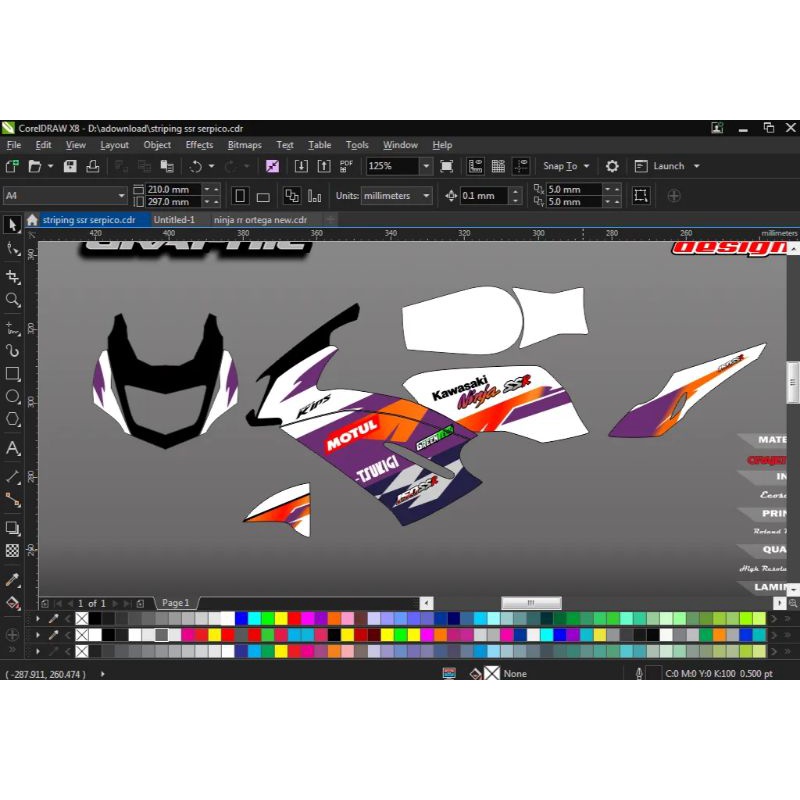Select the Zoom magnifier tool
The image size is (800, 800).
[12, 299]
